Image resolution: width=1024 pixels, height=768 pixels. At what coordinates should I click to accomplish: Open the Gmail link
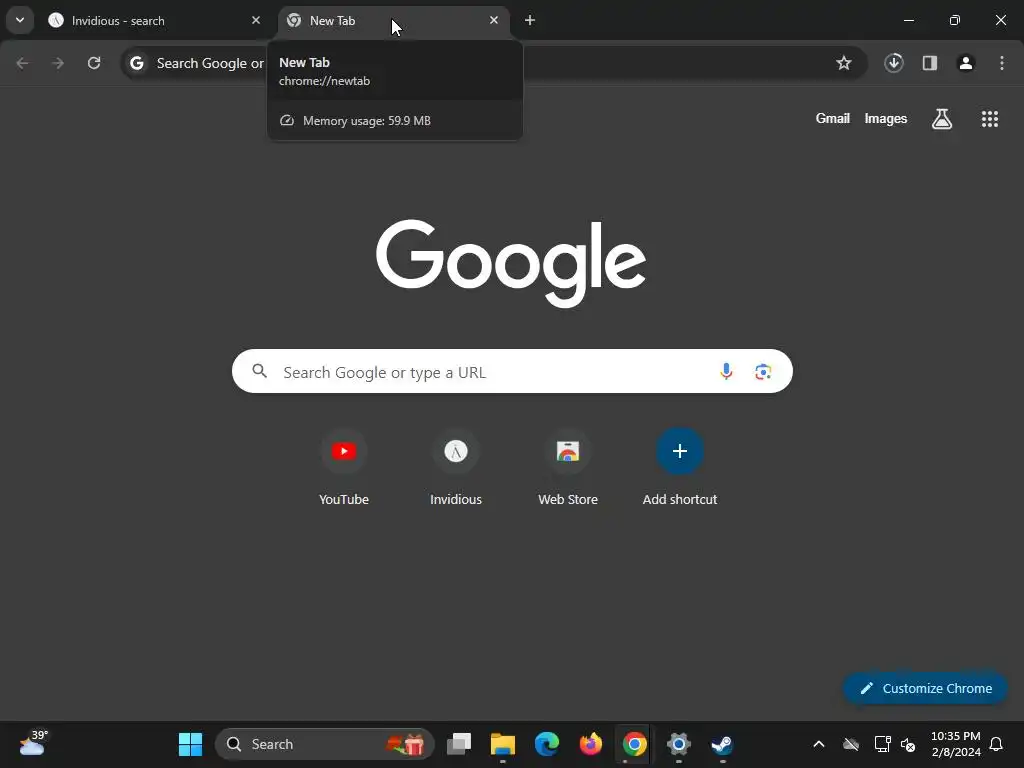tap(833, 118)
